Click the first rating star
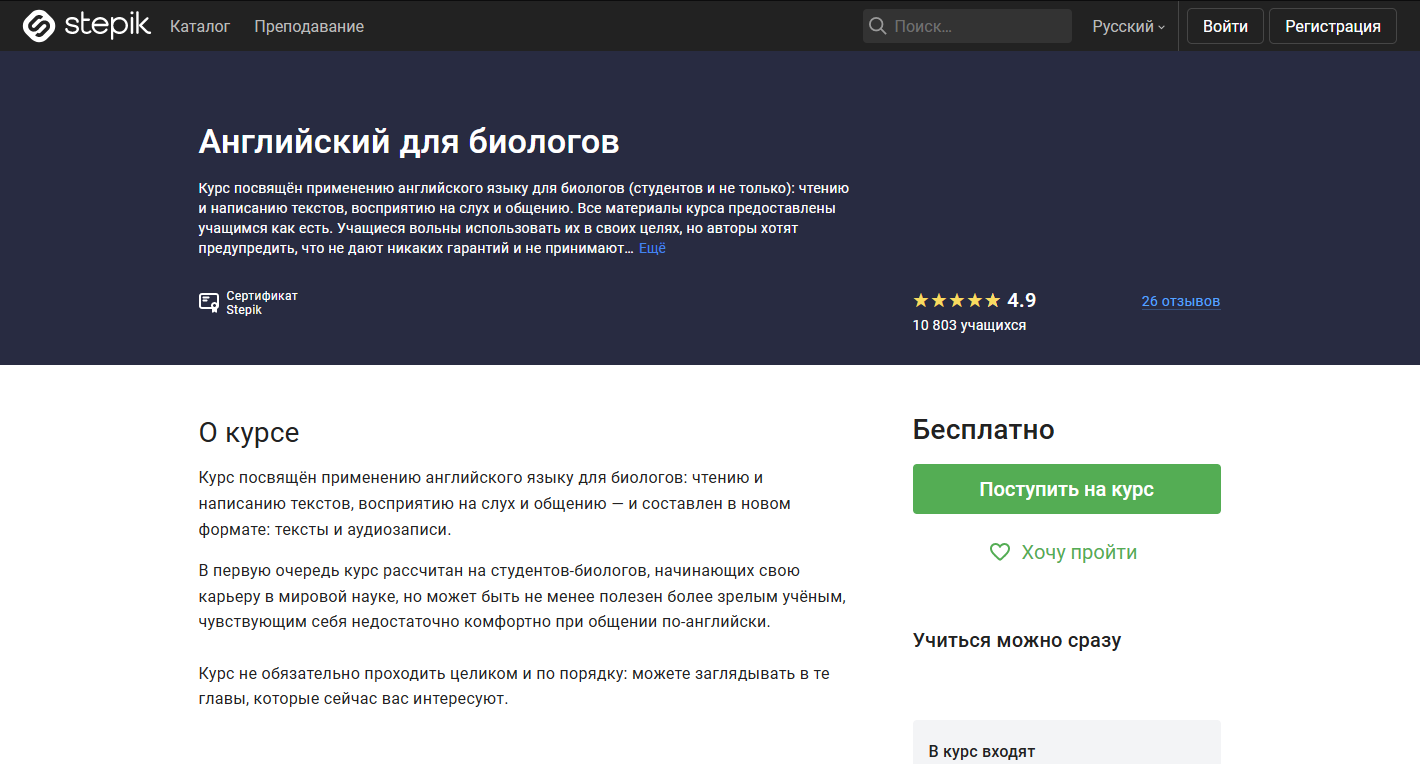The width and height of the screenshot is (1420, 764). pos(919,299)
